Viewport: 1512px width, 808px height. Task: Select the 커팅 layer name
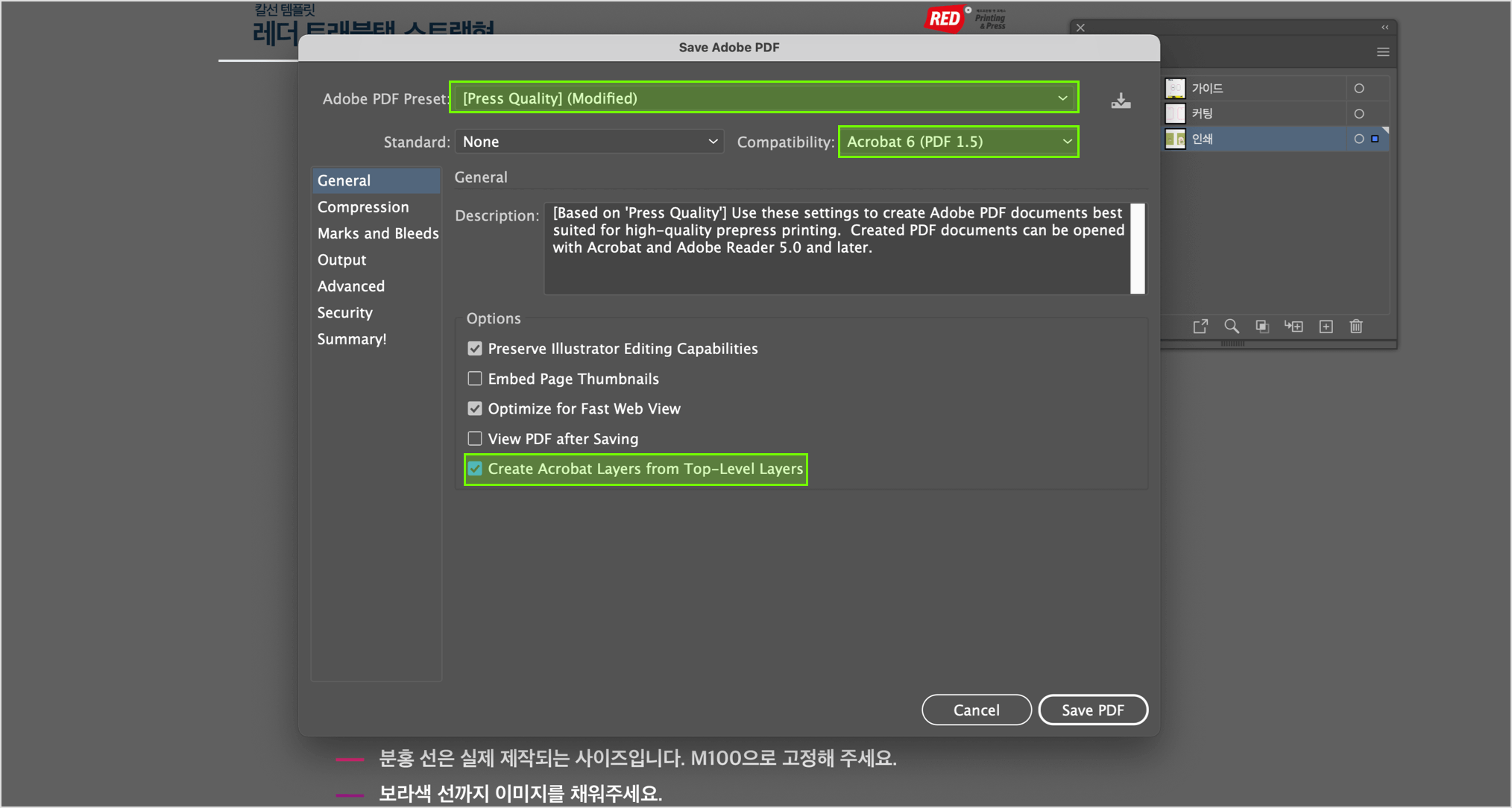(1202, 114)
